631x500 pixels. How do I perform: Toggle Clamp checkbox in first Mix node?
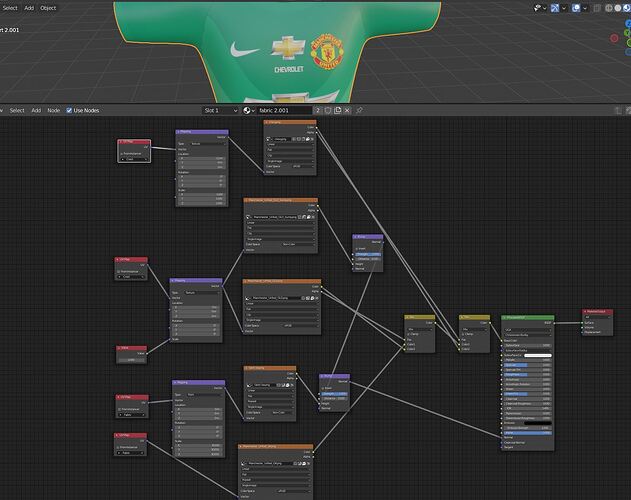[x=409, y=334]
